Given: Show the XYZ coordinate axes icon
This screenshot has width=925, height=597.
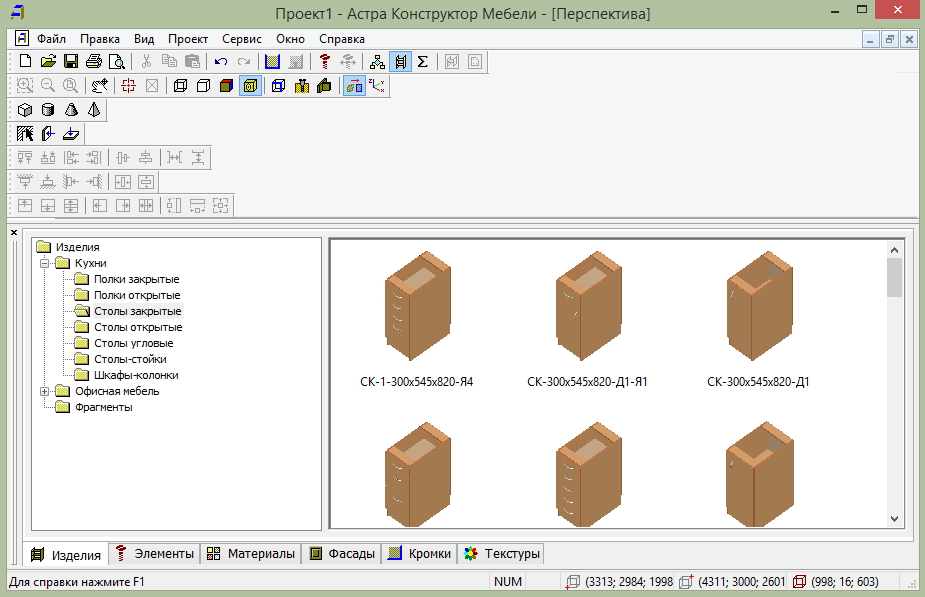Looking at the screenshot, I should pos(377,86).
